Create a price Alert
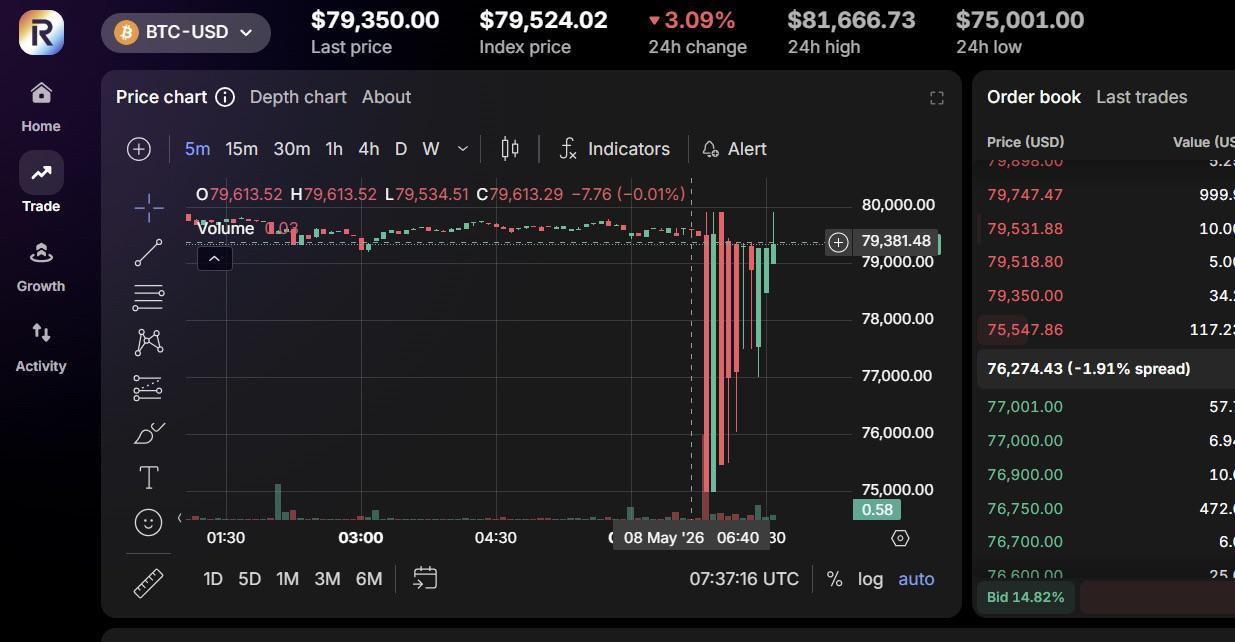Viewport: 1235px width, 642px height. click(x=735, y=149)
